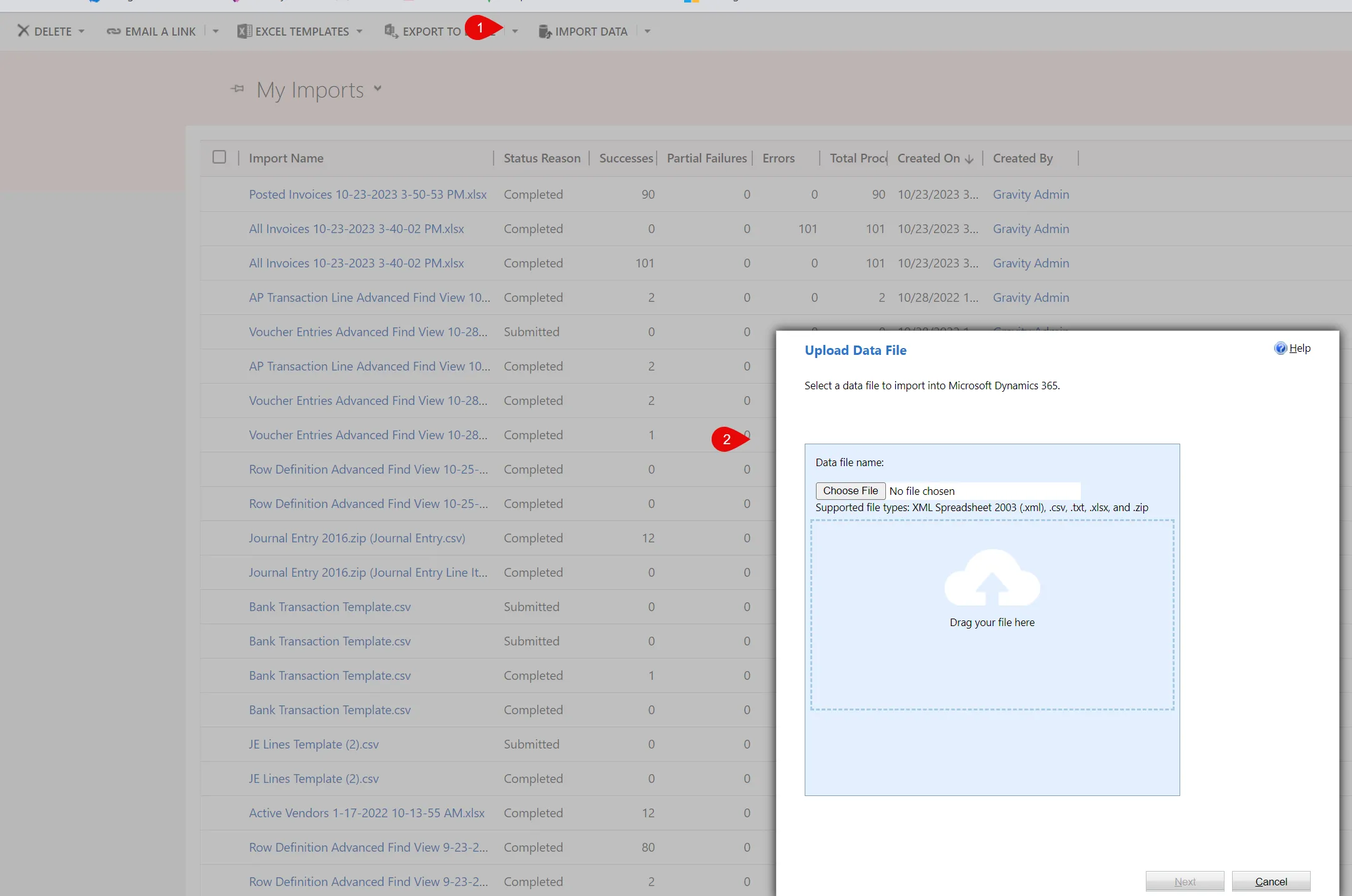Click the Drag your file here drop zone
This screenshot has height=896, width=1352.
pyautogui.click(x=992, y=615)
